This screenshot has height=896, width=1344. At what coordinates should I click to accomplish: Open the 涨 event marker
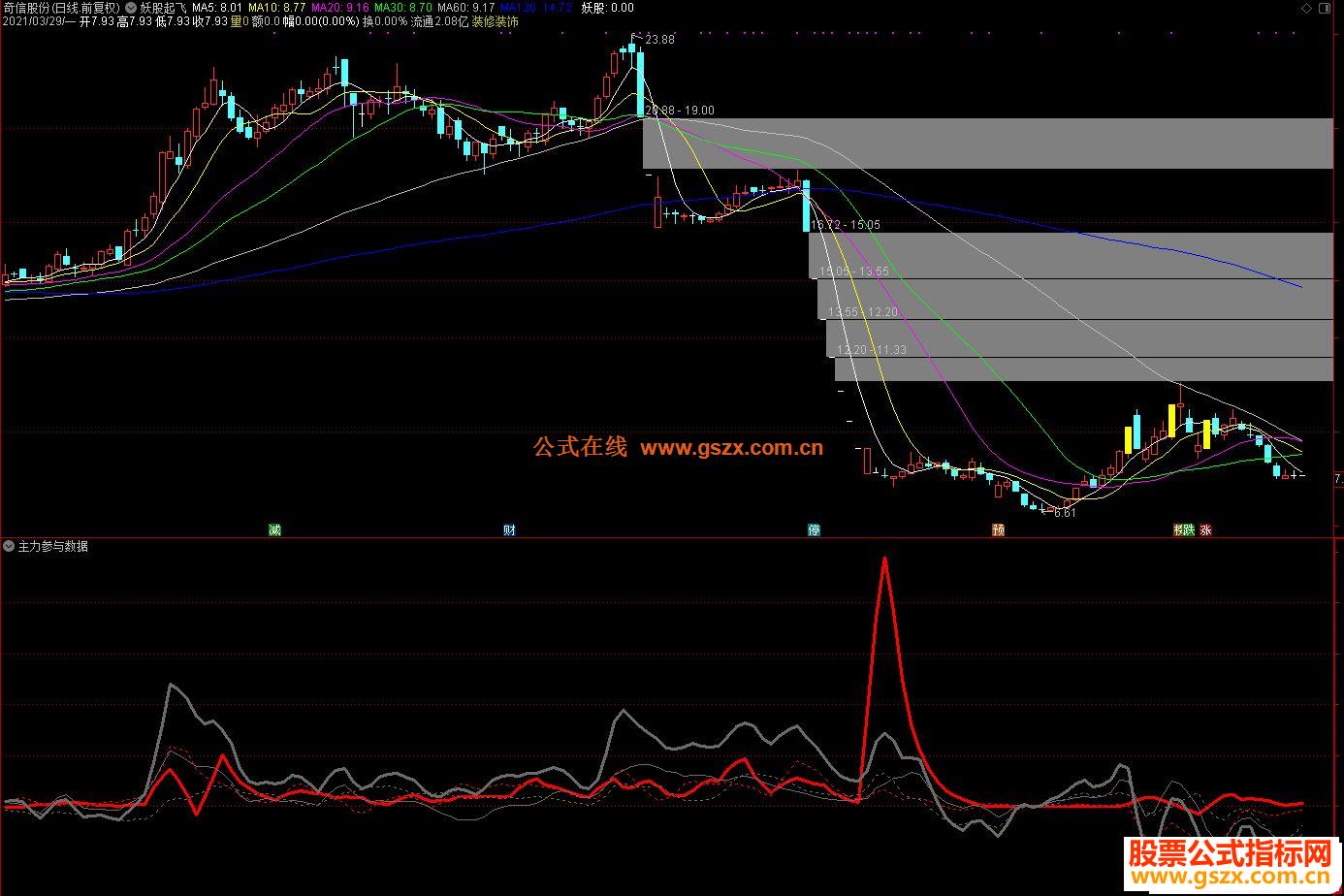1205,529
